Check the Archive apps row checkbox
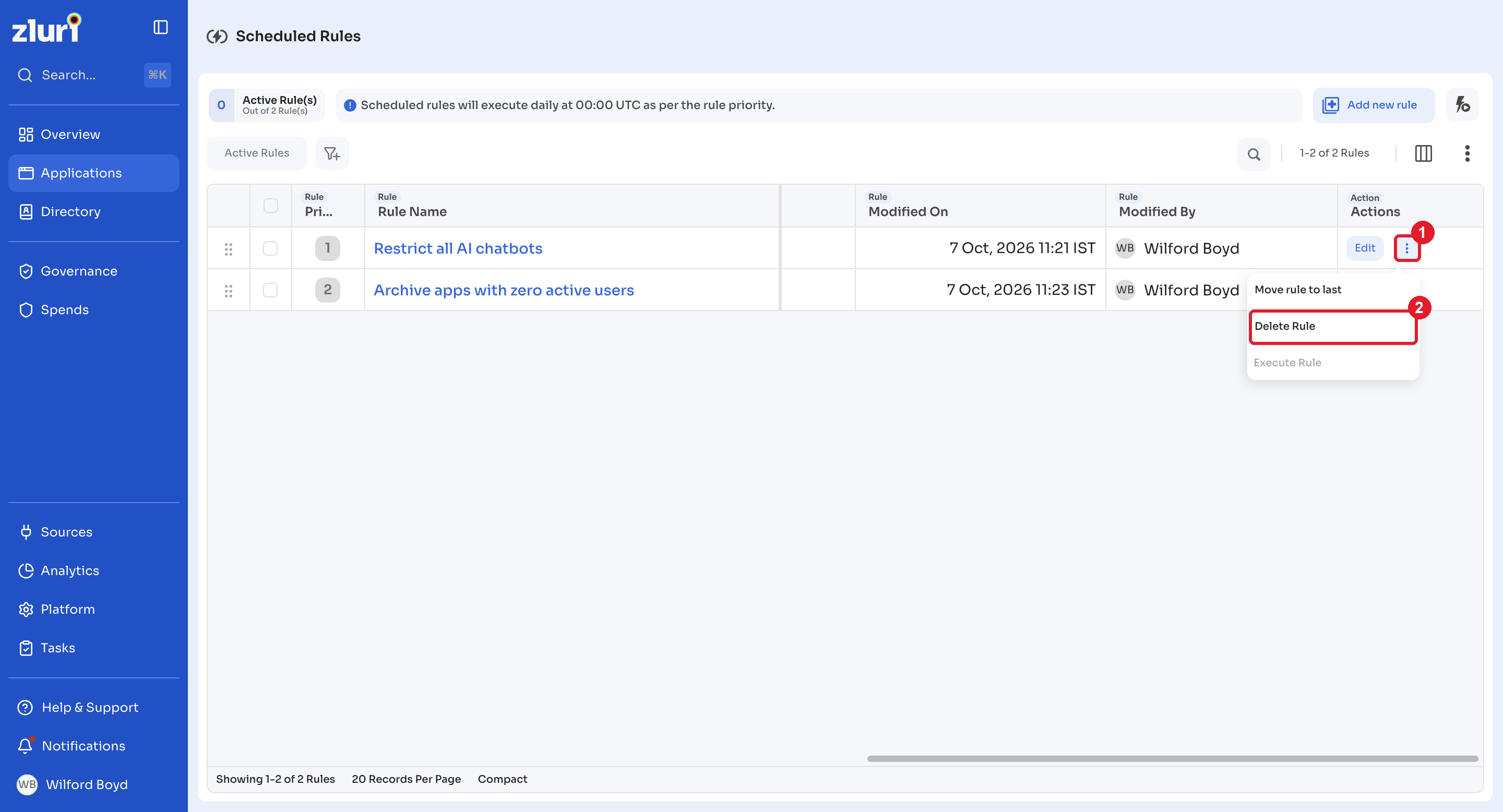Screen dimensions: 1503x812 (270, 290)
